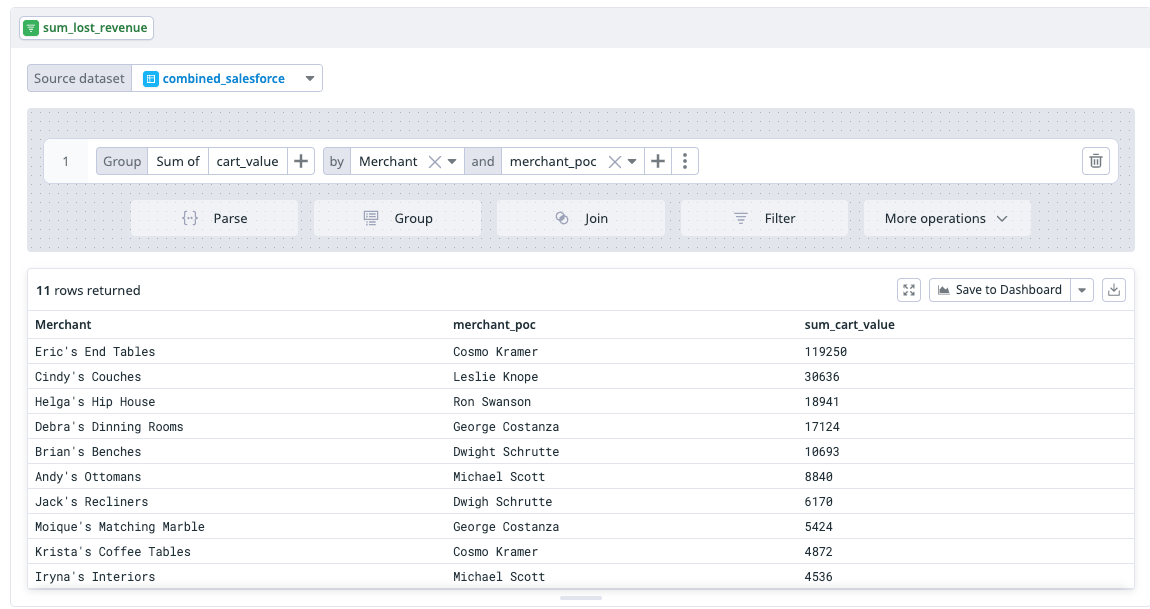Open the Save to Dashboard dropdown arrow
Image resolution: width=1150 pixels, height=609 pixels.
pyautogui.click(x=1082, y=290)
